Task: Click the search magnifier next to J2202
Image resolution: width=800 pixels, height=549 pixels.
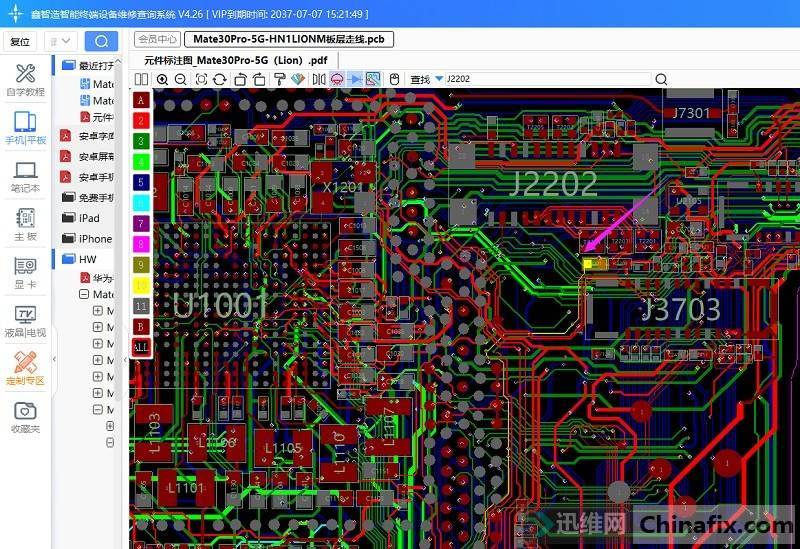Action: pos(661,79)
